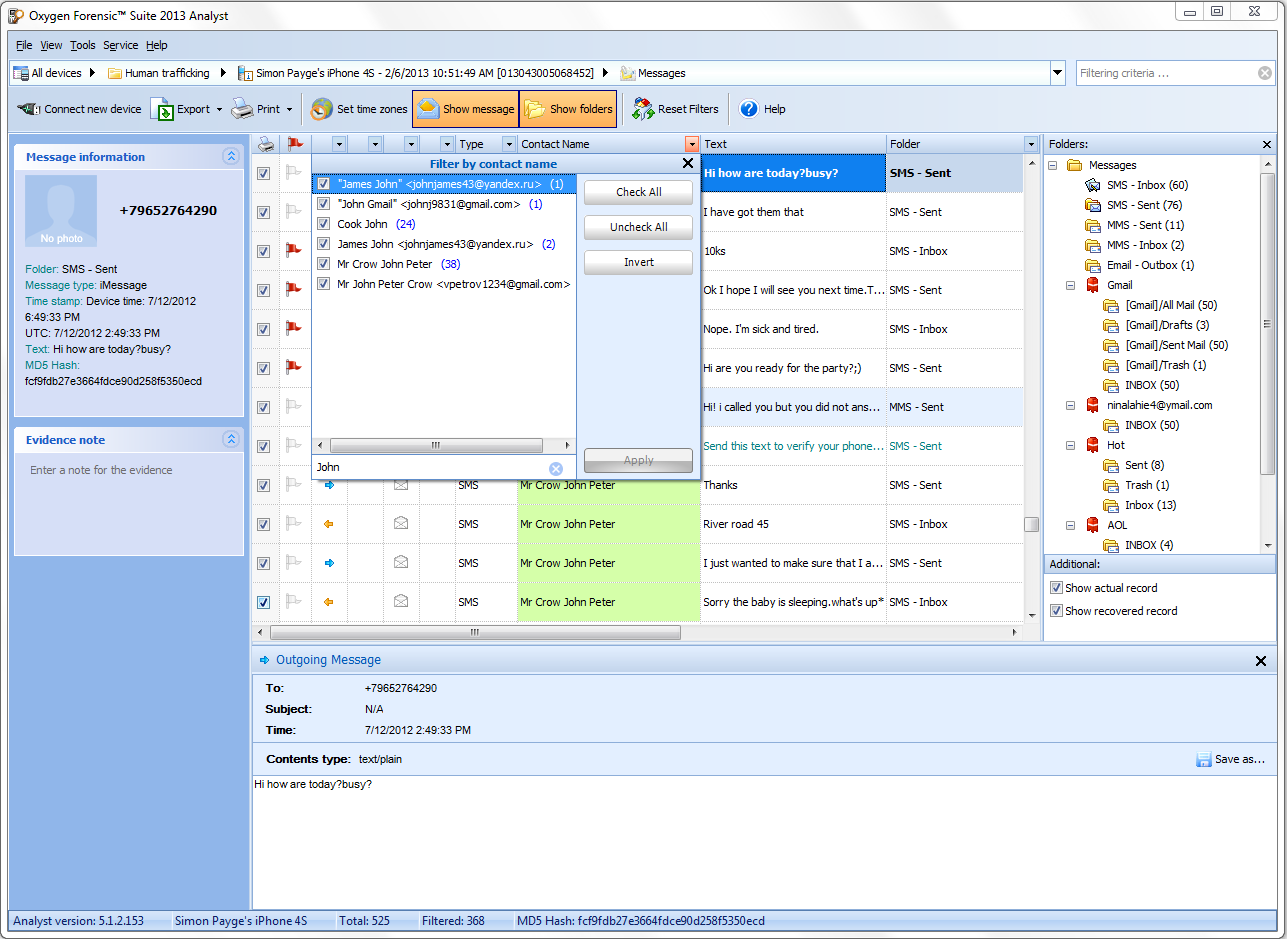The width and height of the screenshot is (1287, 939).
Task: Uncheck the Cook John contact checkbox
Action: pos(323,224)
